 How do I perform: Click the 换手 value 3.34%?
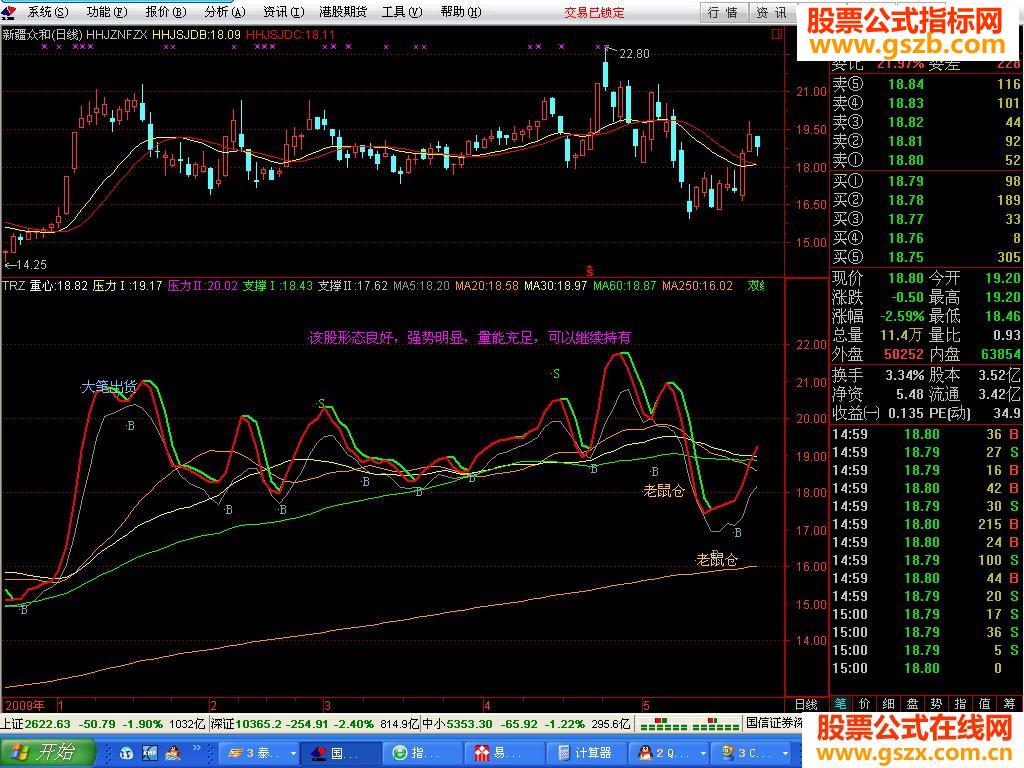[904, 376]
